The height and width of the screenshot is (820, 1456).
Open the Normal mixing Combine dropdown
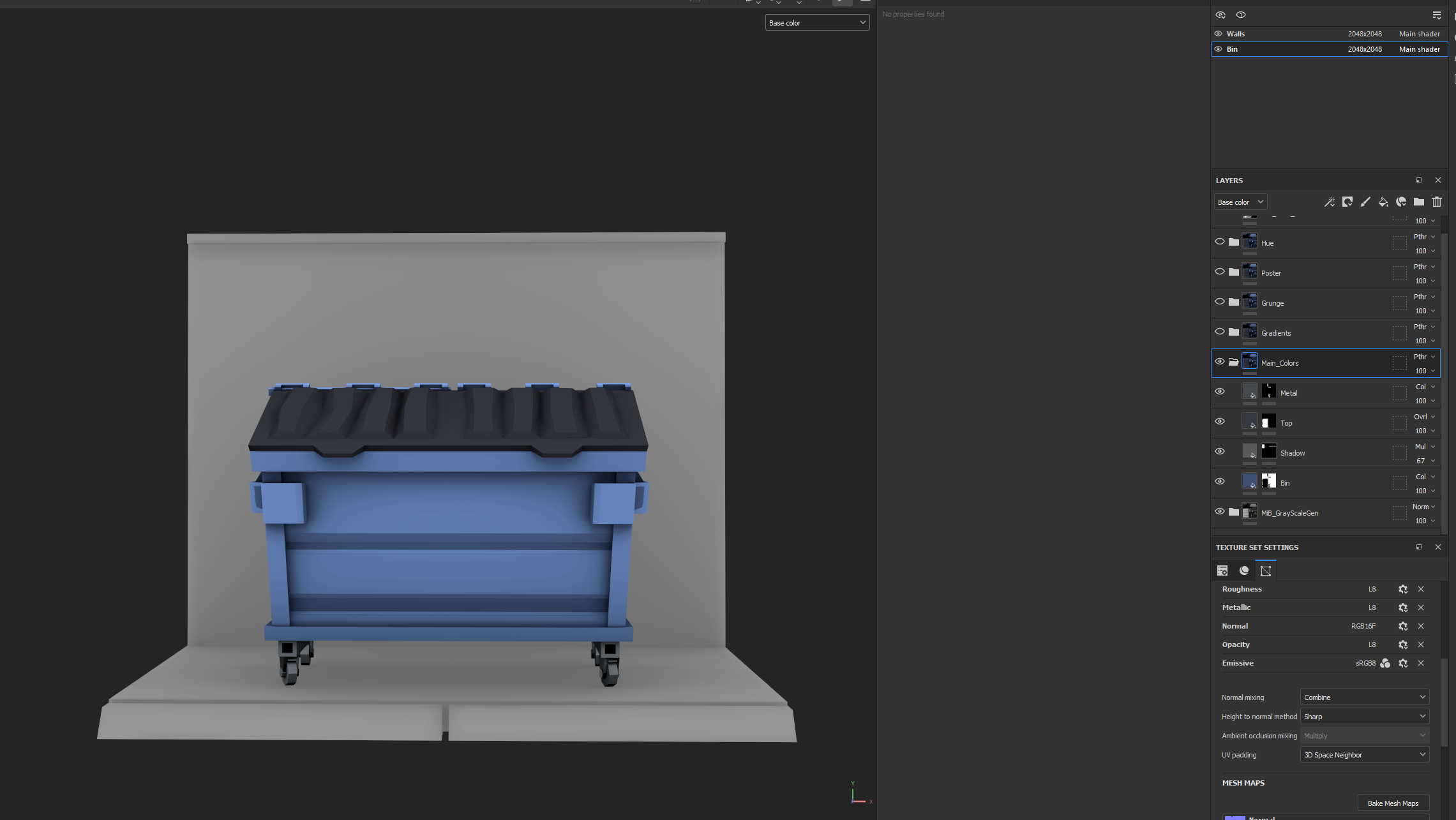click(x=1364, y=697)
